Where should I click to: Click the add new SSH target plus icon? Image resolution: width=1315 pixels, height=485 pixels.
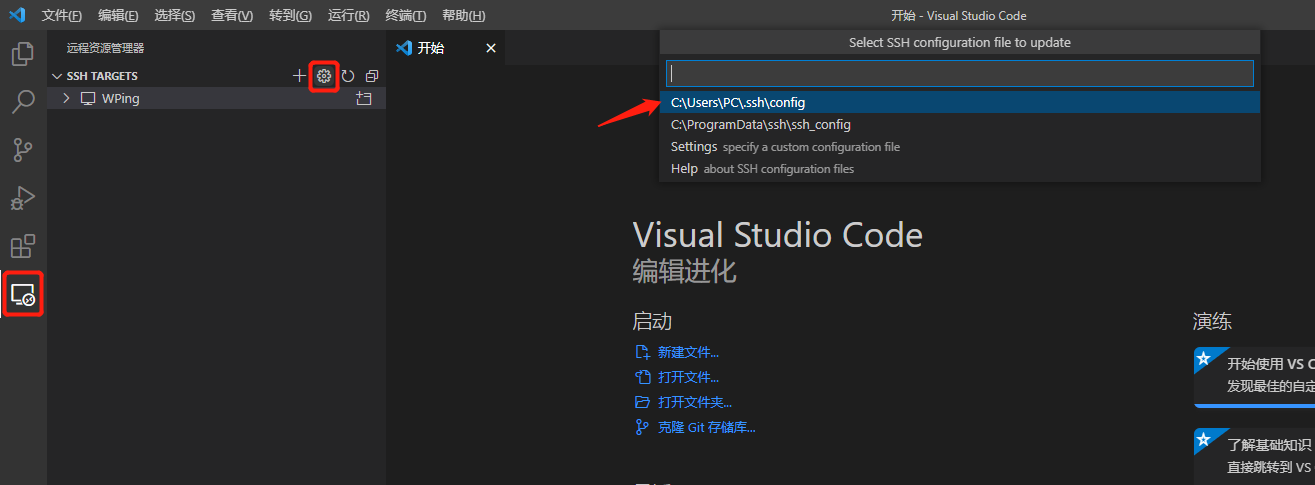[x=299, y=76]
